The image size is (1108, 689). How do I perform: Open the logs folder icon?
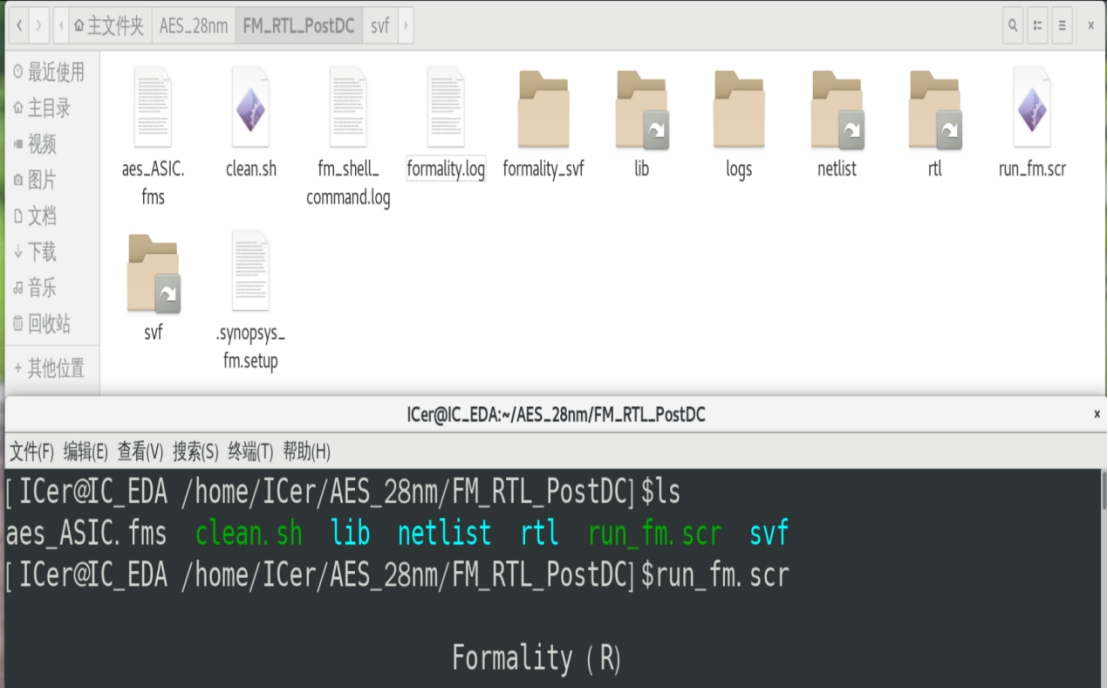pos(738,109)
